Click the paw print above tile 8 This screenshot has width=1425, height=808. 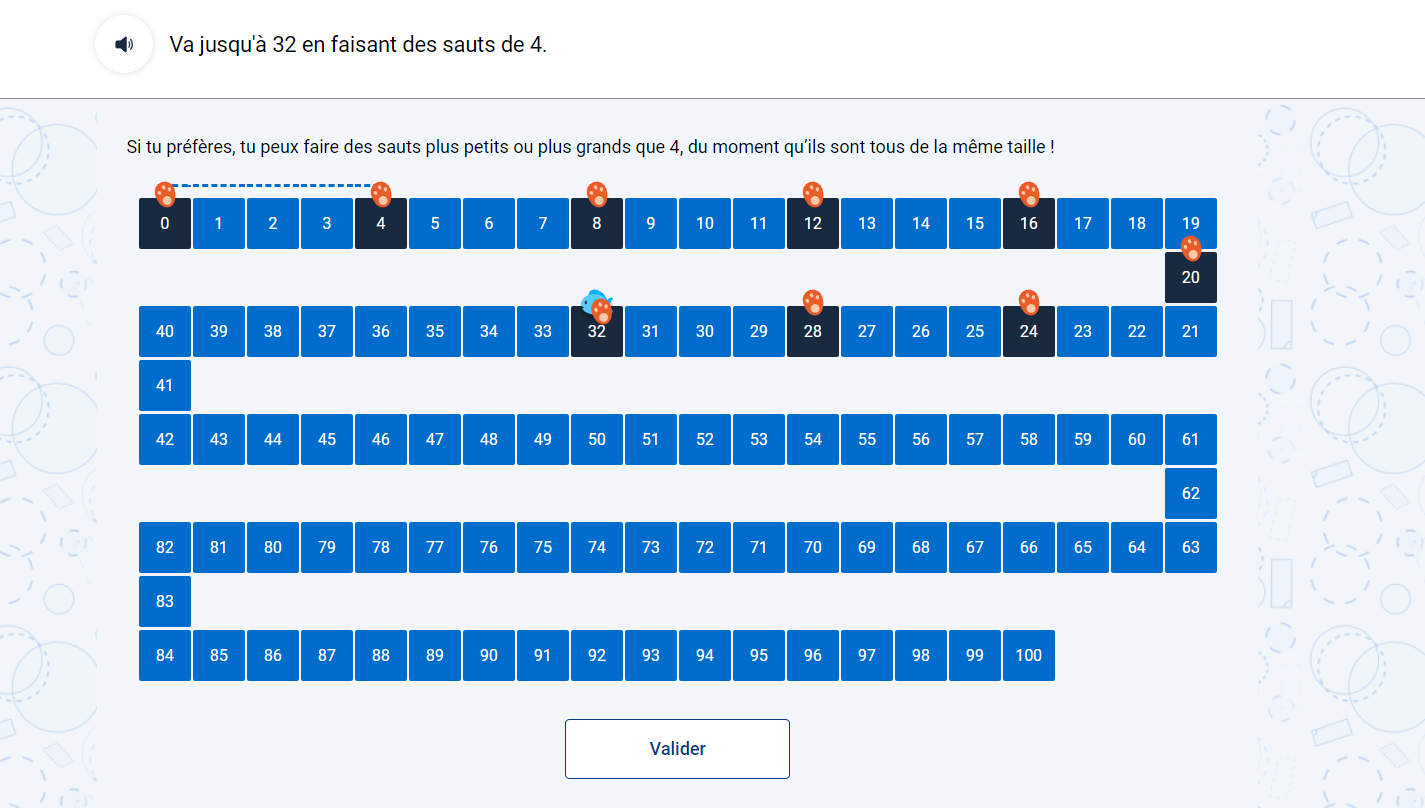(x=597, y=193)
